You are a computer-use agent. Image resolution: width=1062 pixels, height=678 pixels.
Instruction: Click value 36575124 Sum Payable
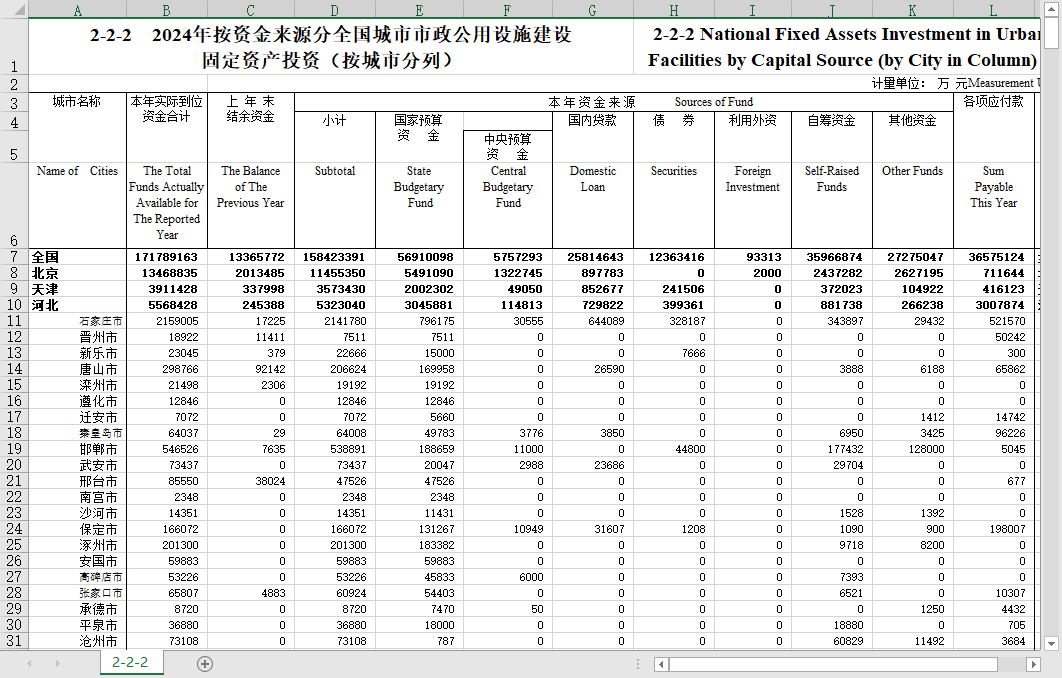coord(994,257)
